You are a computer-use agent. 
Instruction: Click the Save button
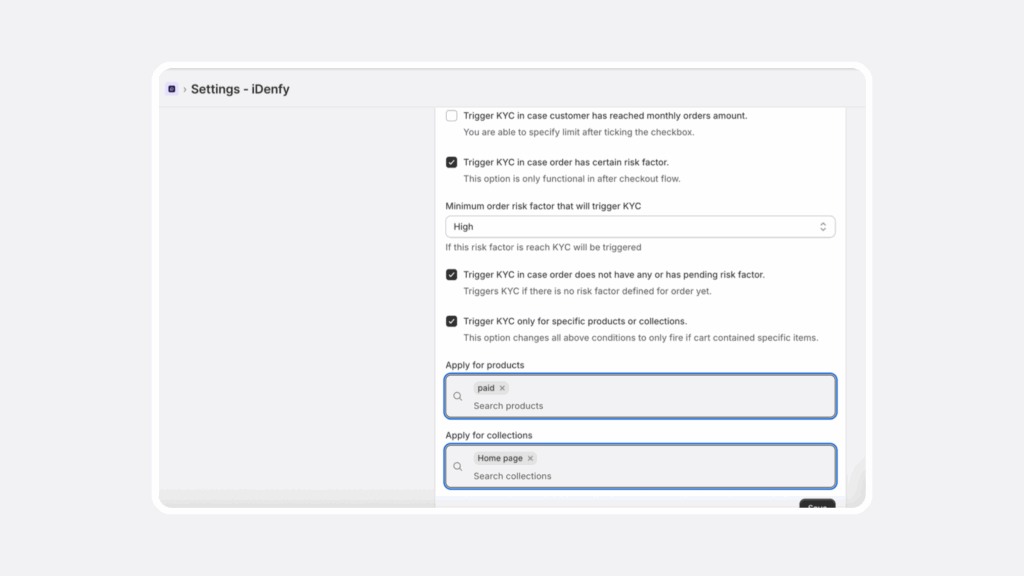816,506
